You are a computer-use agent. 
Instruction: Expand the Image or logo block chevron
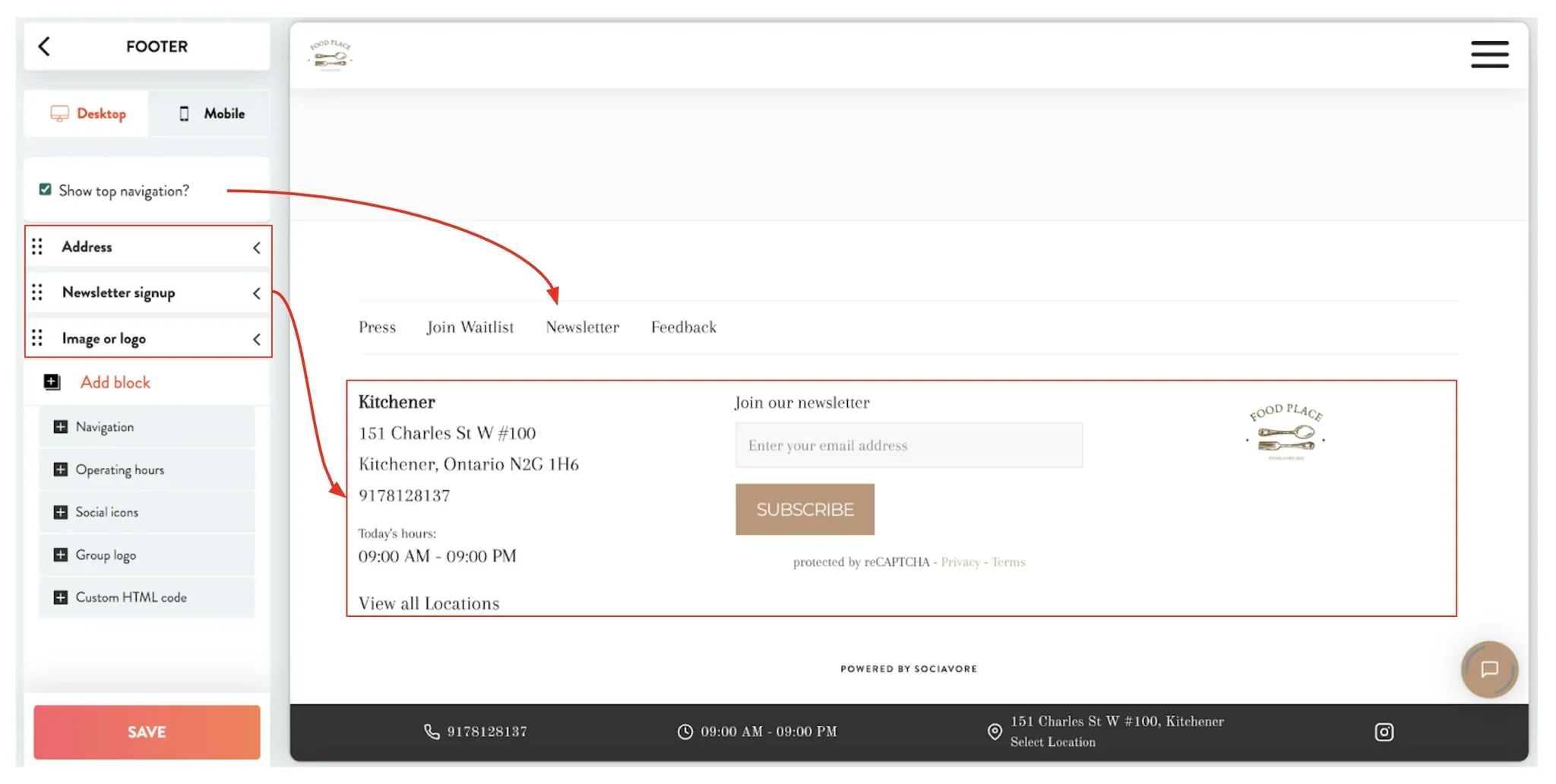[257, 340]
